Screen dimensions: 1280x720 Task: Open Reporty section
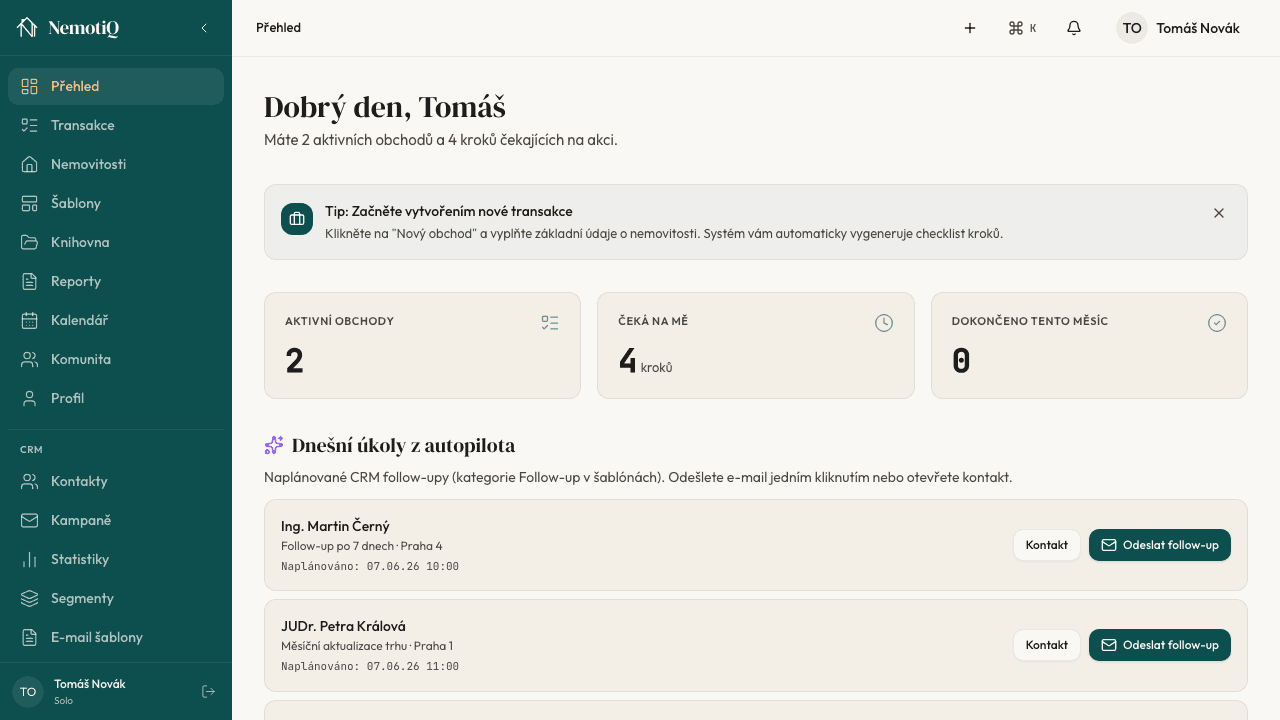(116, 281)
